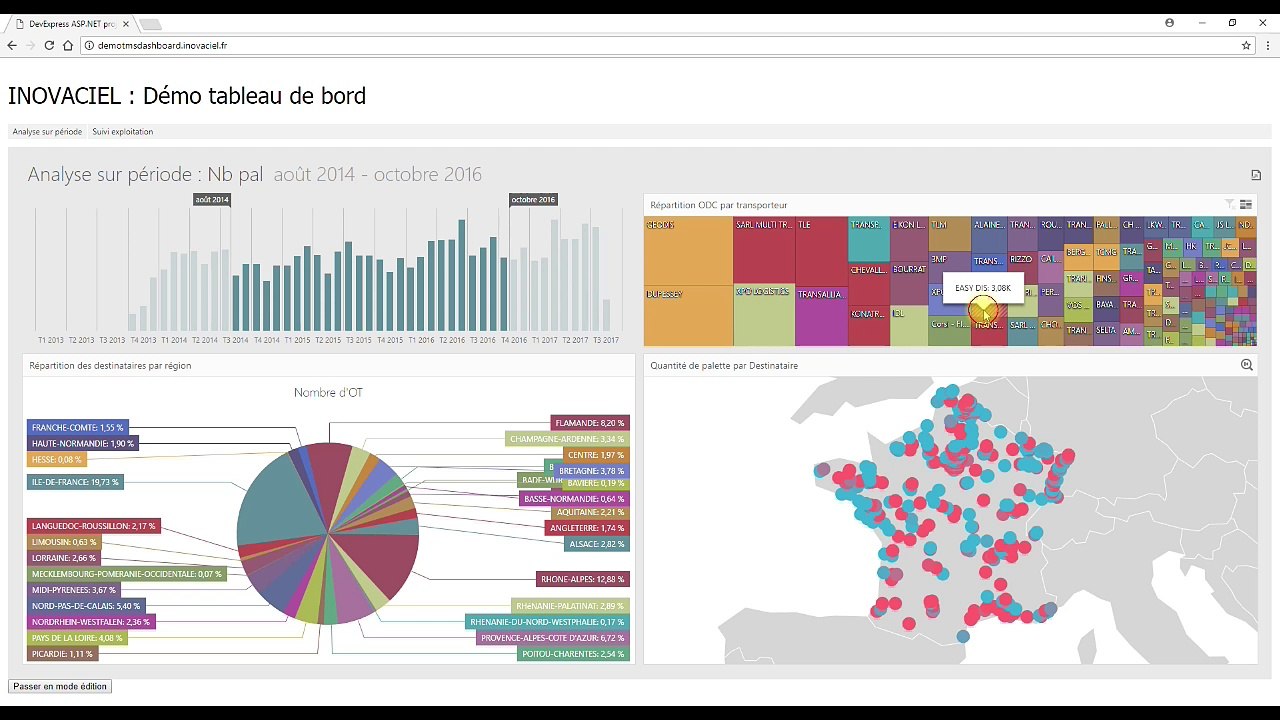Select XPO LOGISTICS tile in treemap
This screenshot has width=1280, height=720.
(764, 316)
